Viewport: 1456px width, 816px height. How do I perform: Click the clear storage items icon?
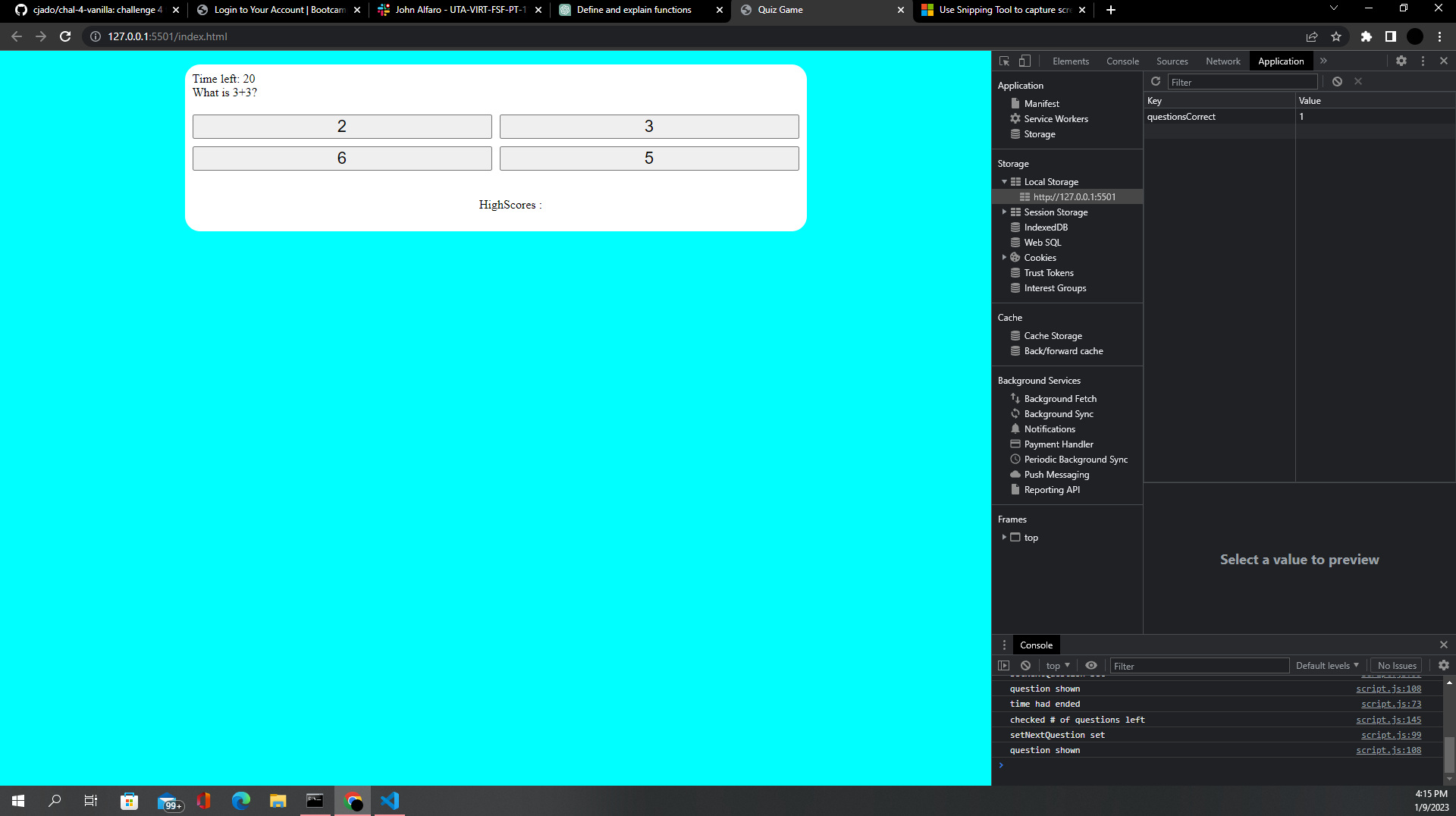(1337, 82)
